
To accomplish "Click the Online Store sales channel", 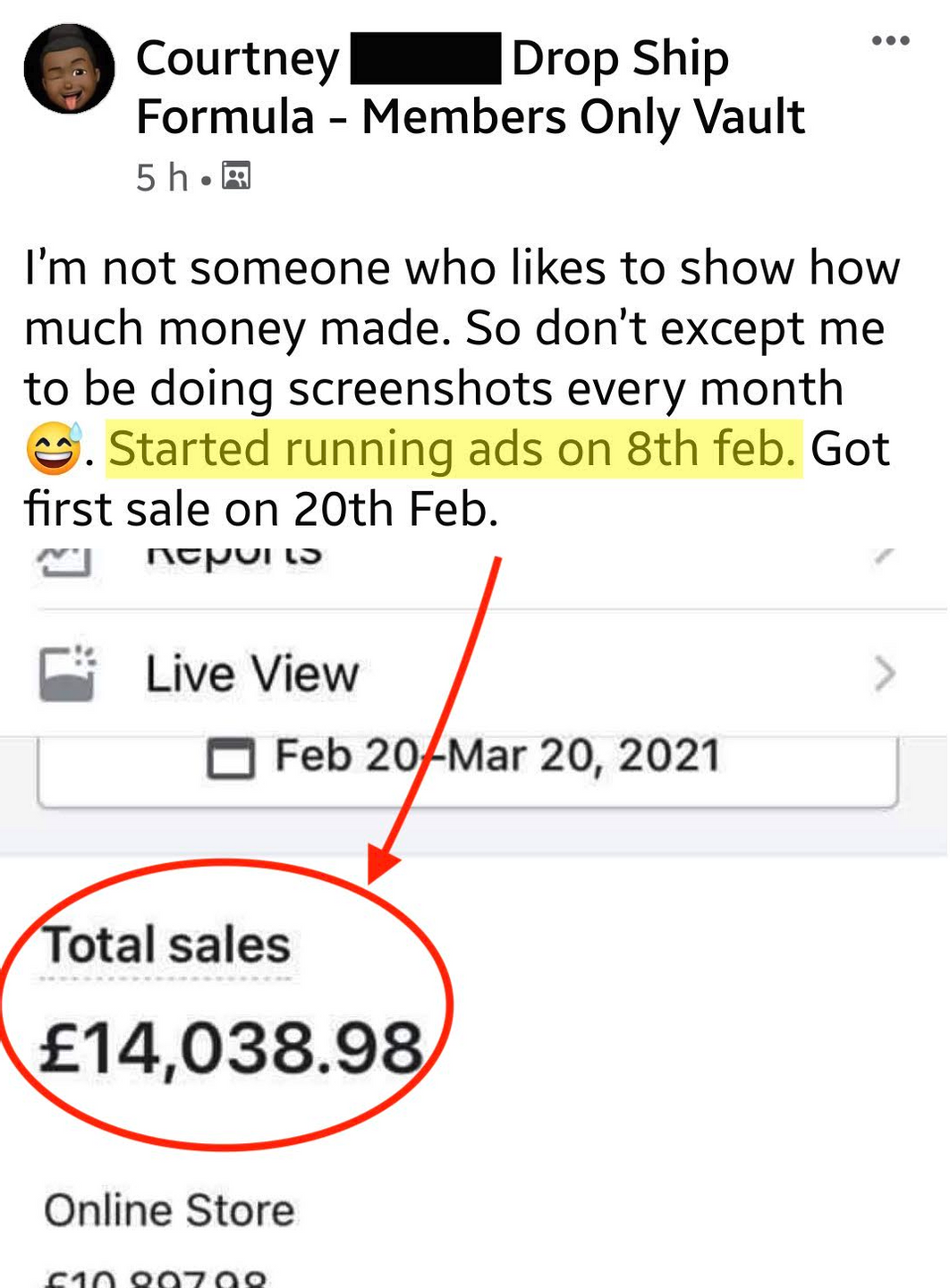I will click(169, 1210).
